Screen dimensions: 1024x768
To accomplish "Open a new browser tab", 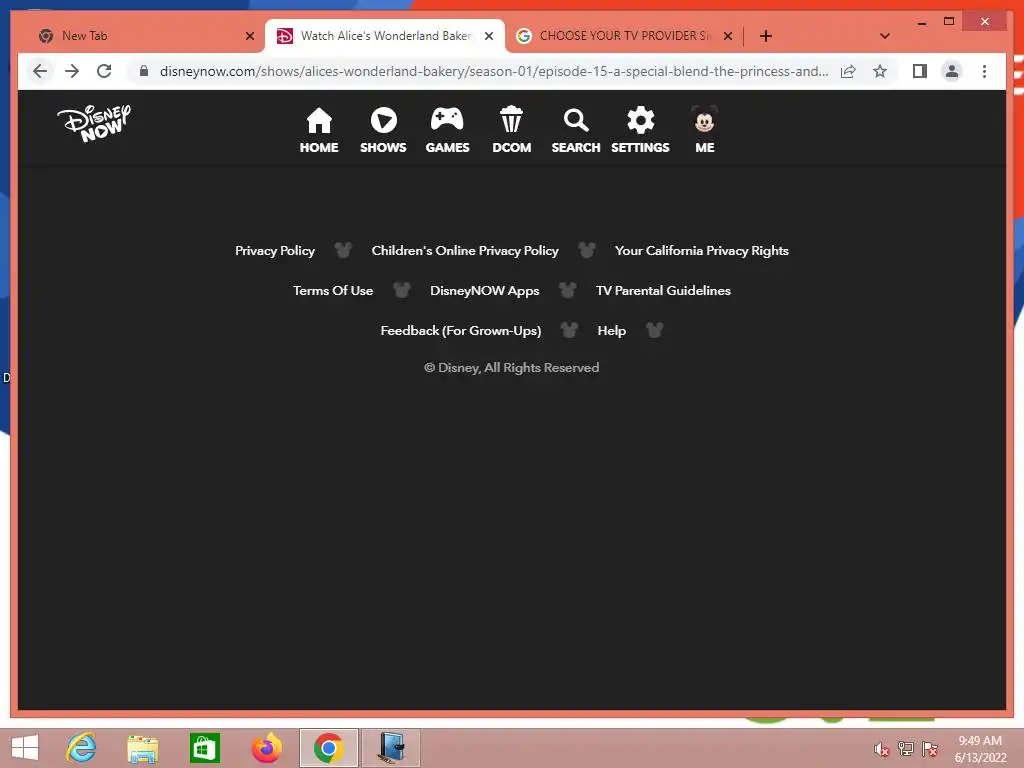I will click(766, 36).
